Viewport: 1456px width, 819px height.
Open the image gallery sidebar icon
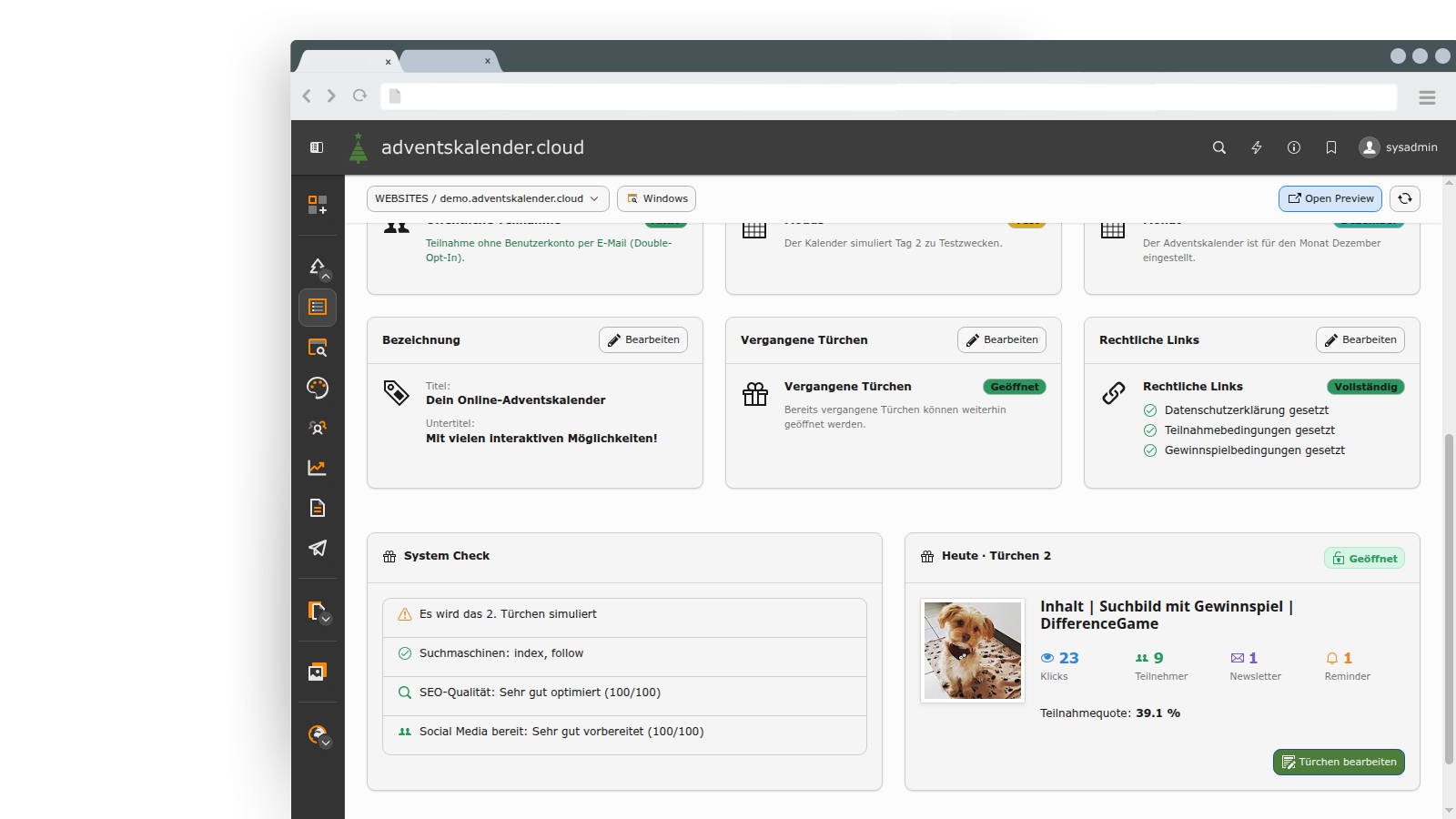(318, 672)
